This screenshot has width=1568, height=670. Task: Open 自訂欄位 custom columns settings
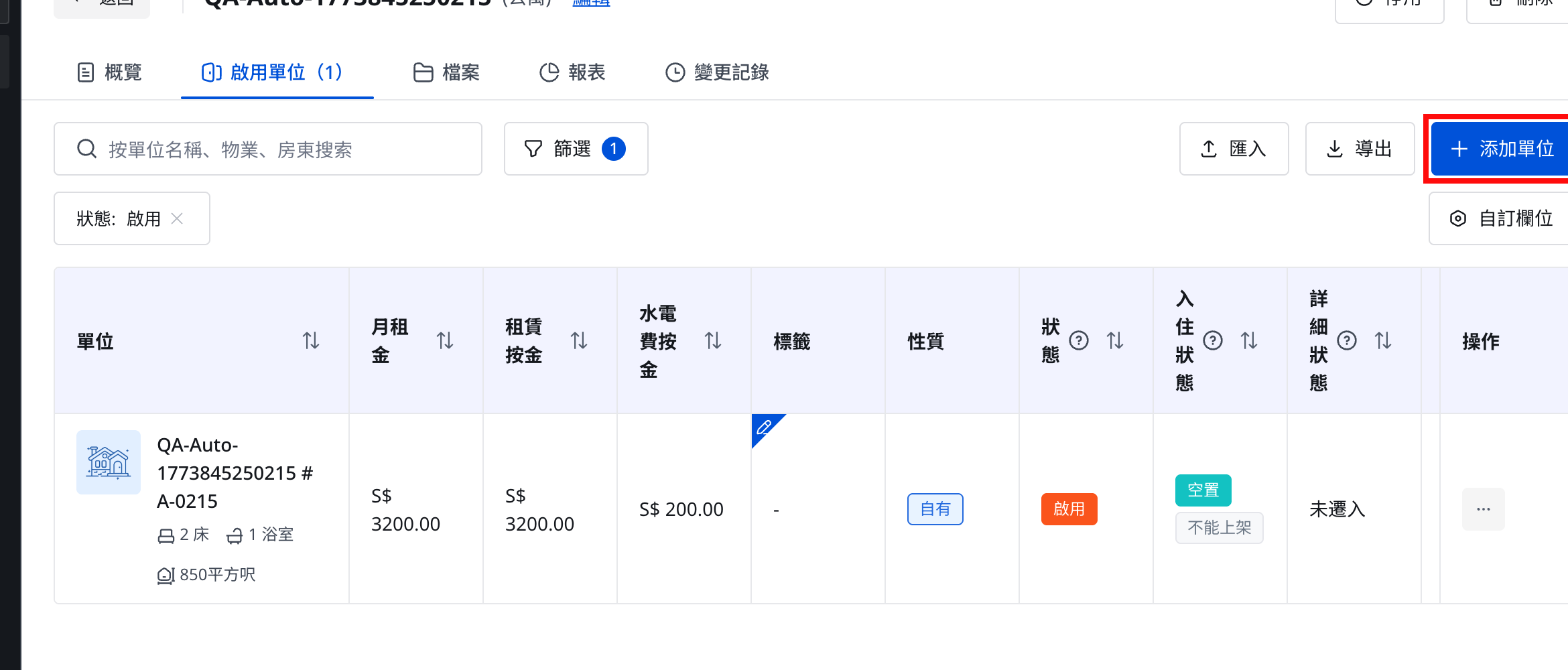(1500, 218)
